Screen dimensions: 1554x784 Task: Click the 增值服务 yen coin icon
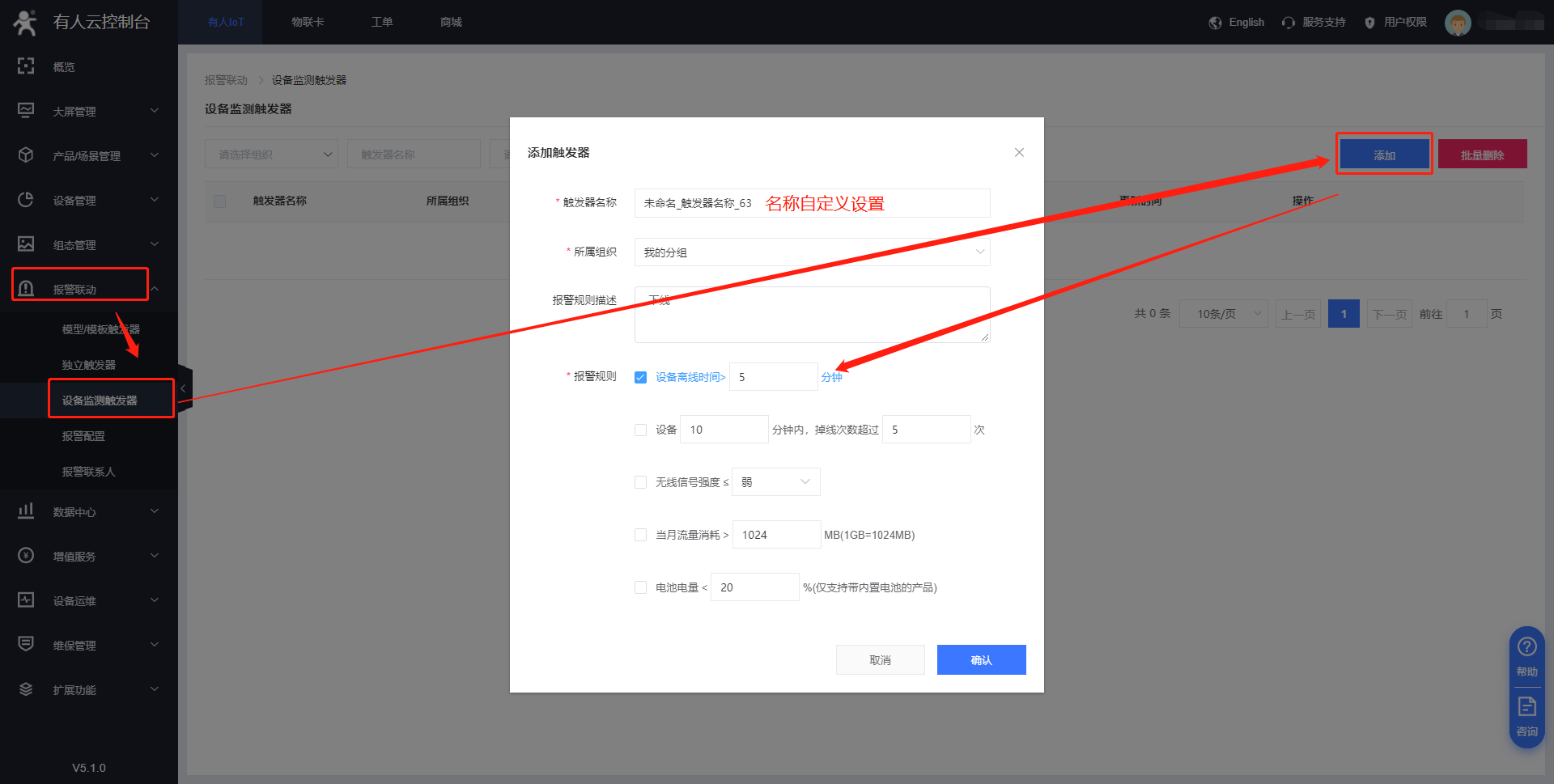(26, 556)
